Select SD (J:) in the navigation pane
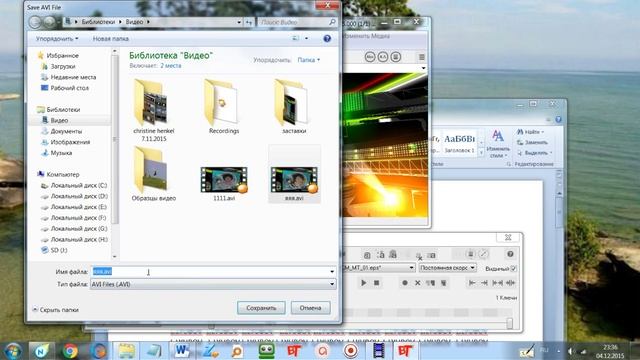Viewport: 640px width, 360px height. point(58,250)
